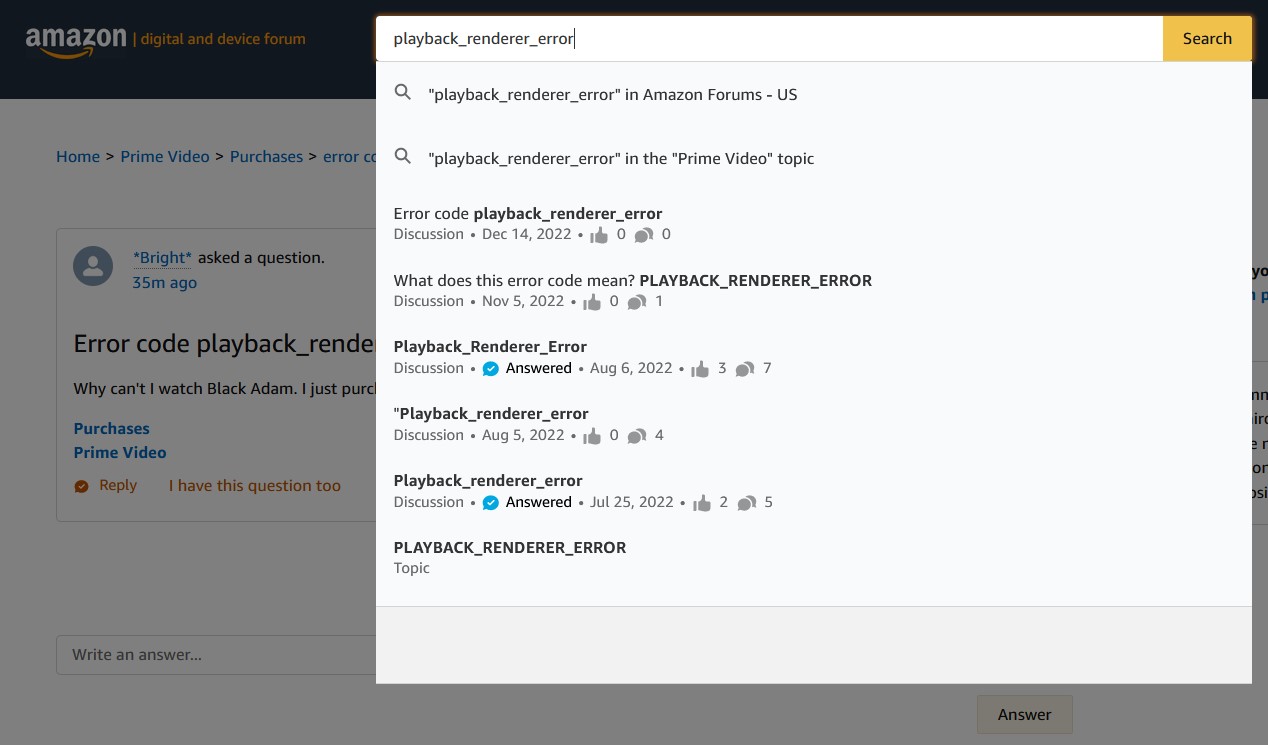1268x745 pixels.
Task: Select the PLAYBACK_RENDERER_ERROR Topic suggestion
Action: pos(509,547)
